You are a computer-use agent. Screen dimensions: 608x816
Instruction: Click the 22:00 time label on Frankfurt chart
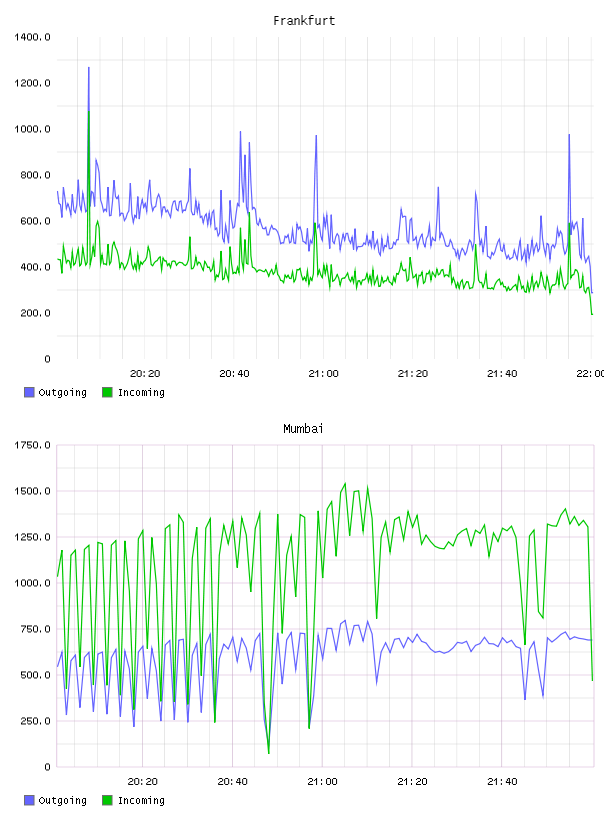click(591, 374)
